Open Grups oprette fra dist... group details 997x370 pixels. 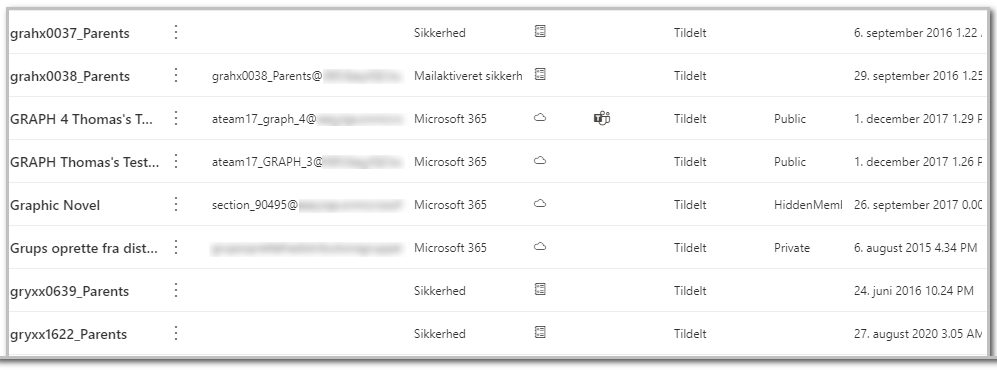[x=84, y=248]
